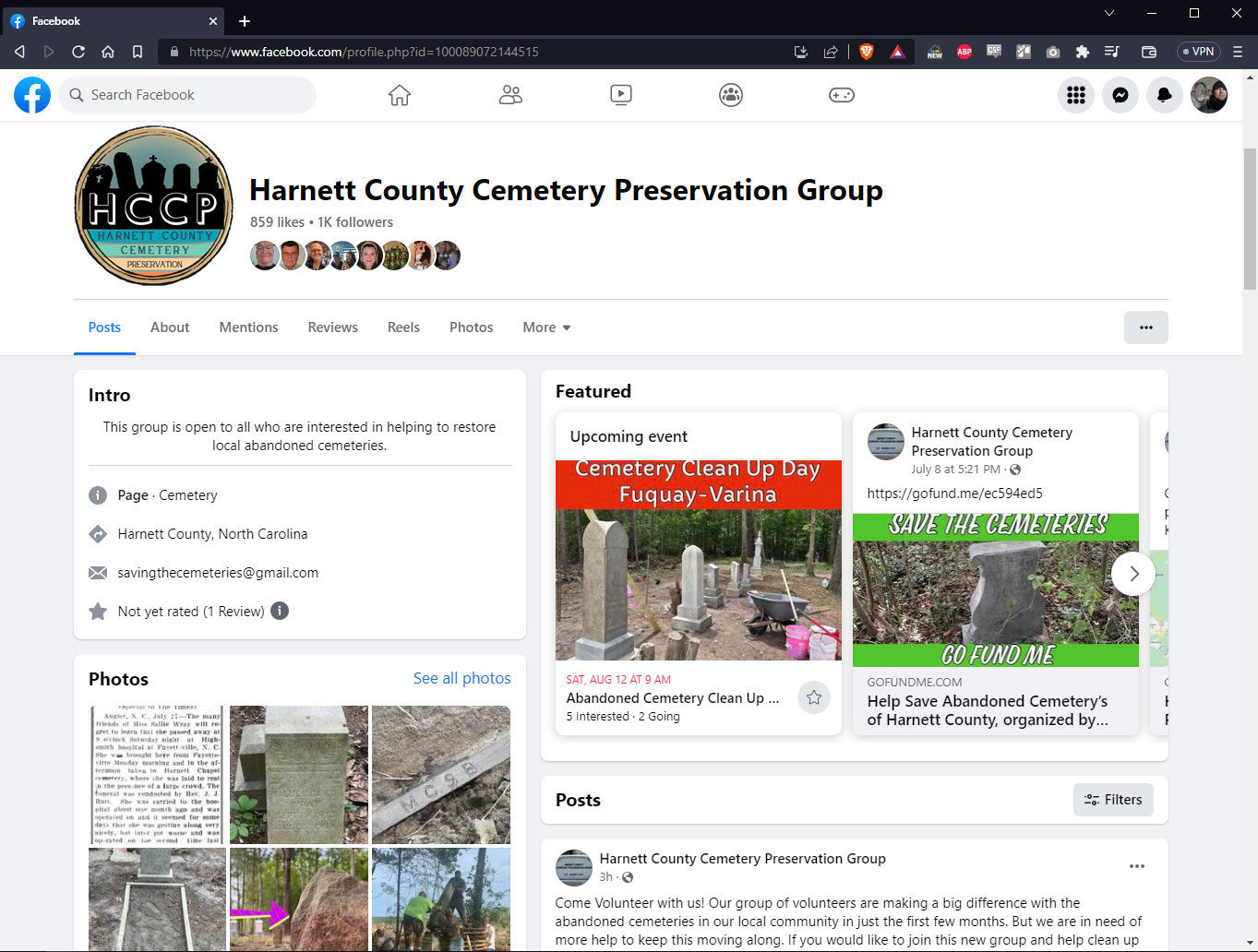Toggle the VPN button

click(x=1199, y=52)
